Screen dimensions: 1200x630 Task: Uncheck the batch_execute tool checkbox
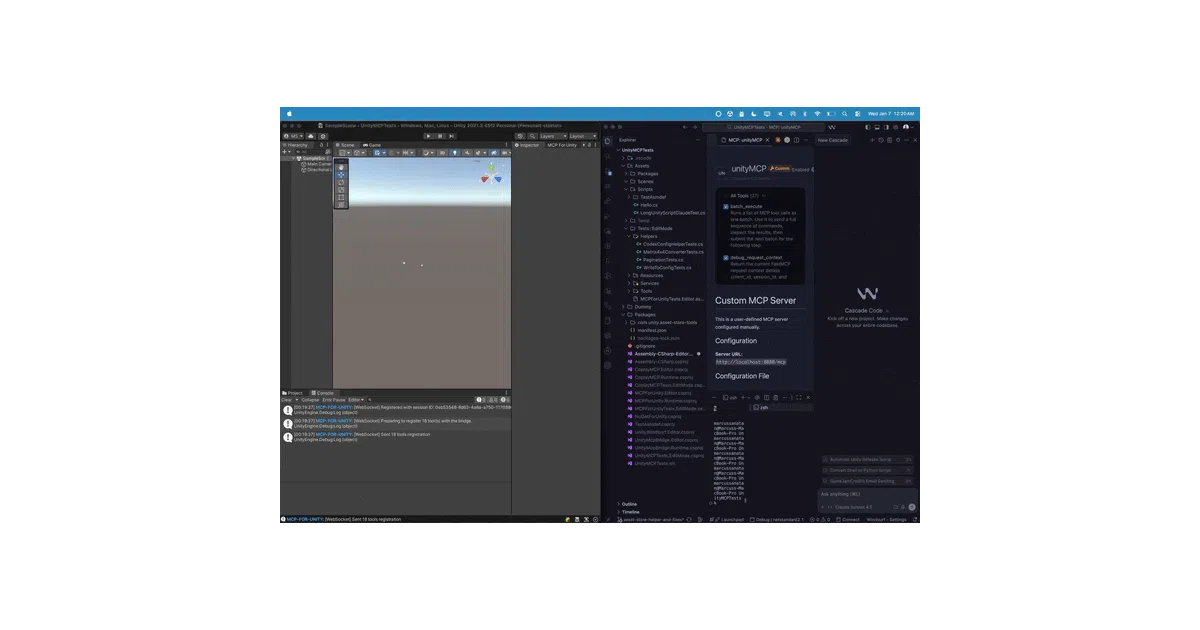coord(726,207)
